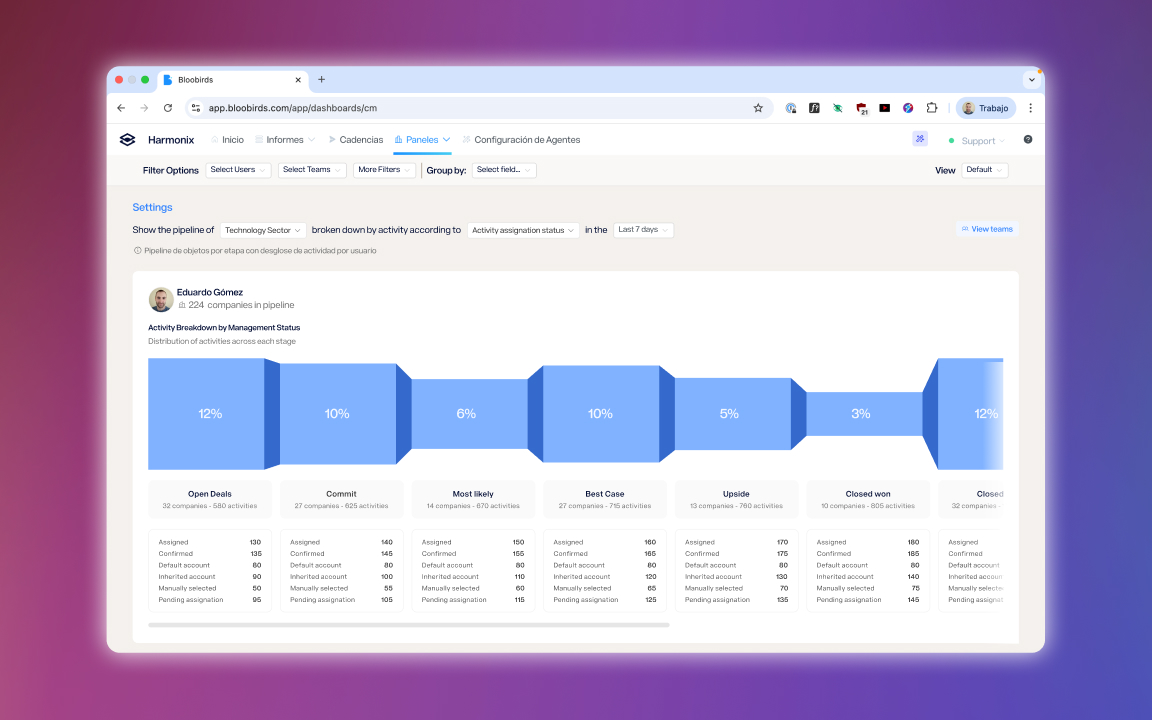
Task: Open the Chrome three-dot menu
Action: [1031, 108]
